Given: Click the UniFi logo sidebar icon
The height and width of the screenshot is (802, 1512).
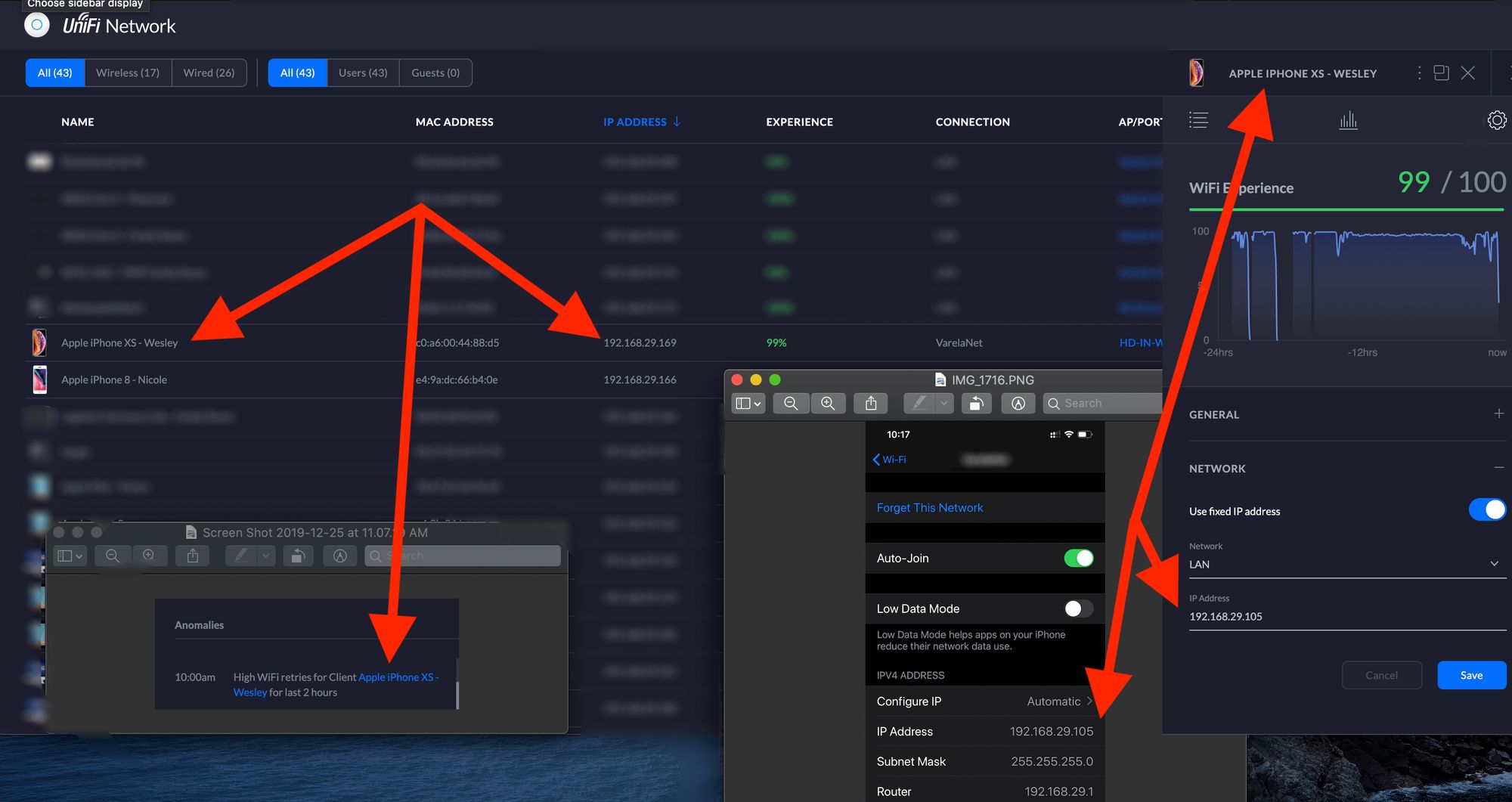Looking at the screenshot, I should pyautogui.click(x=36, y=25).
